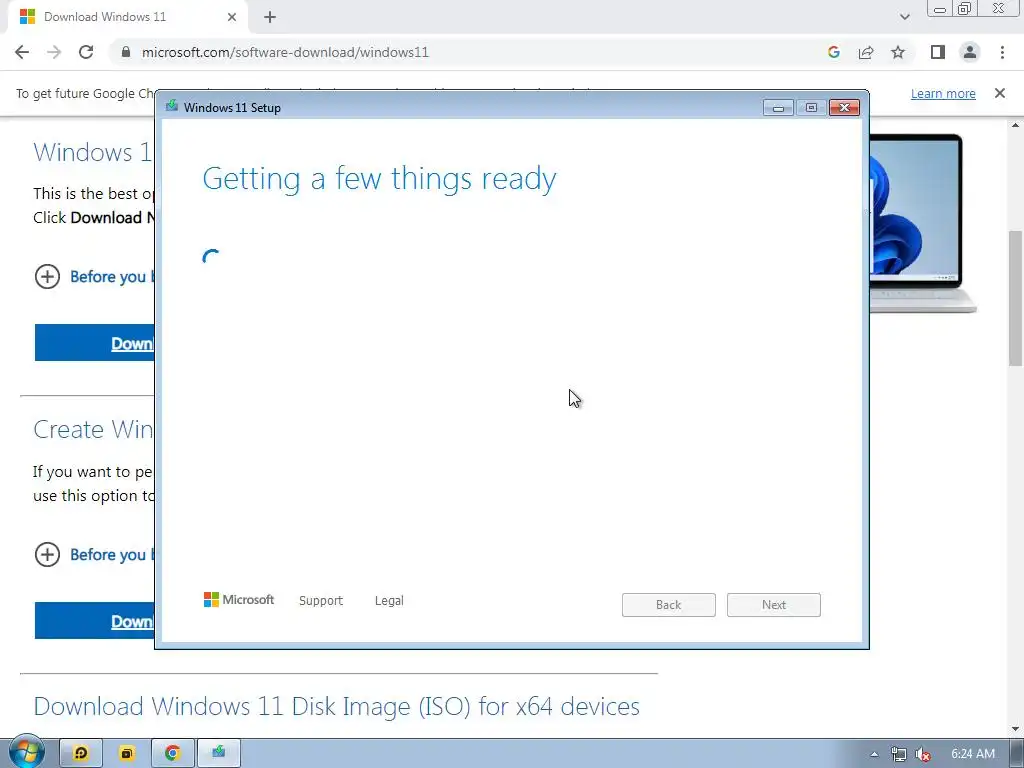1024x768 pixels.
Task: Dismiss the Chrome update notification bar
Action: (x=1000, y=93)
